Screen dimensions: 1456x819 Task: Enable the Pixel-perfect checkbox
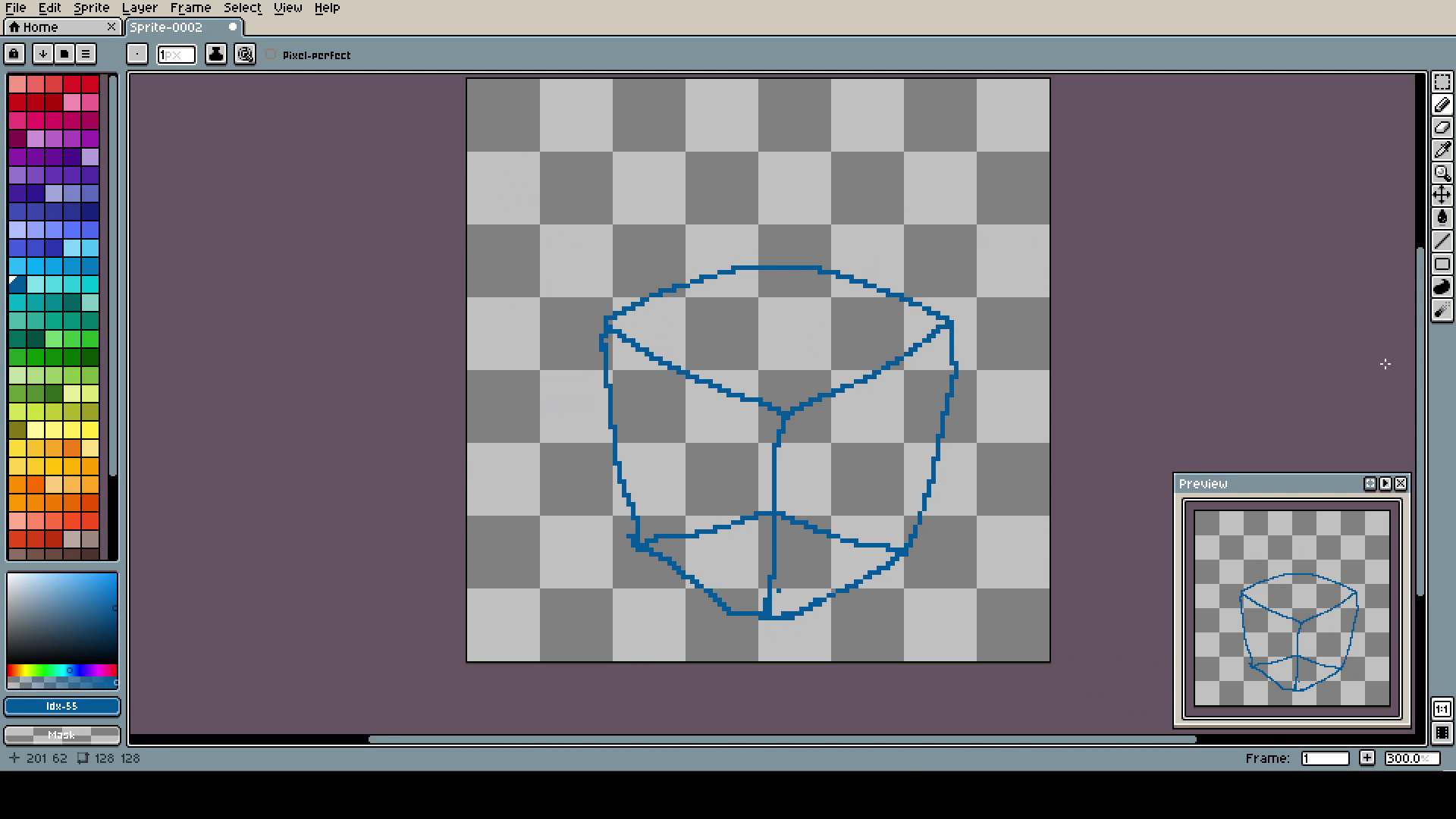[271, 55]
